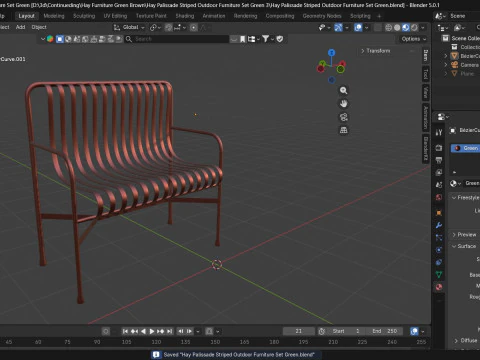
Task: Select Scene Collection in outliner
Action: click(x=461, y=38)
